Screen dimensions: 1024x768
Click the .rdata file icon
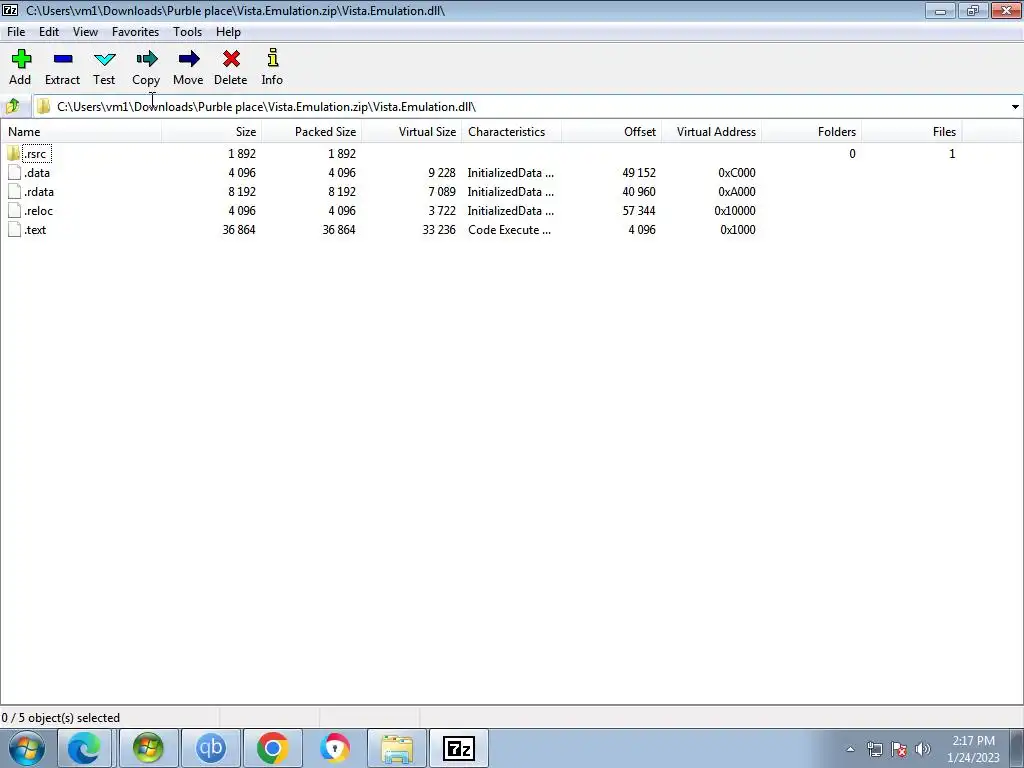pos(14,191)
